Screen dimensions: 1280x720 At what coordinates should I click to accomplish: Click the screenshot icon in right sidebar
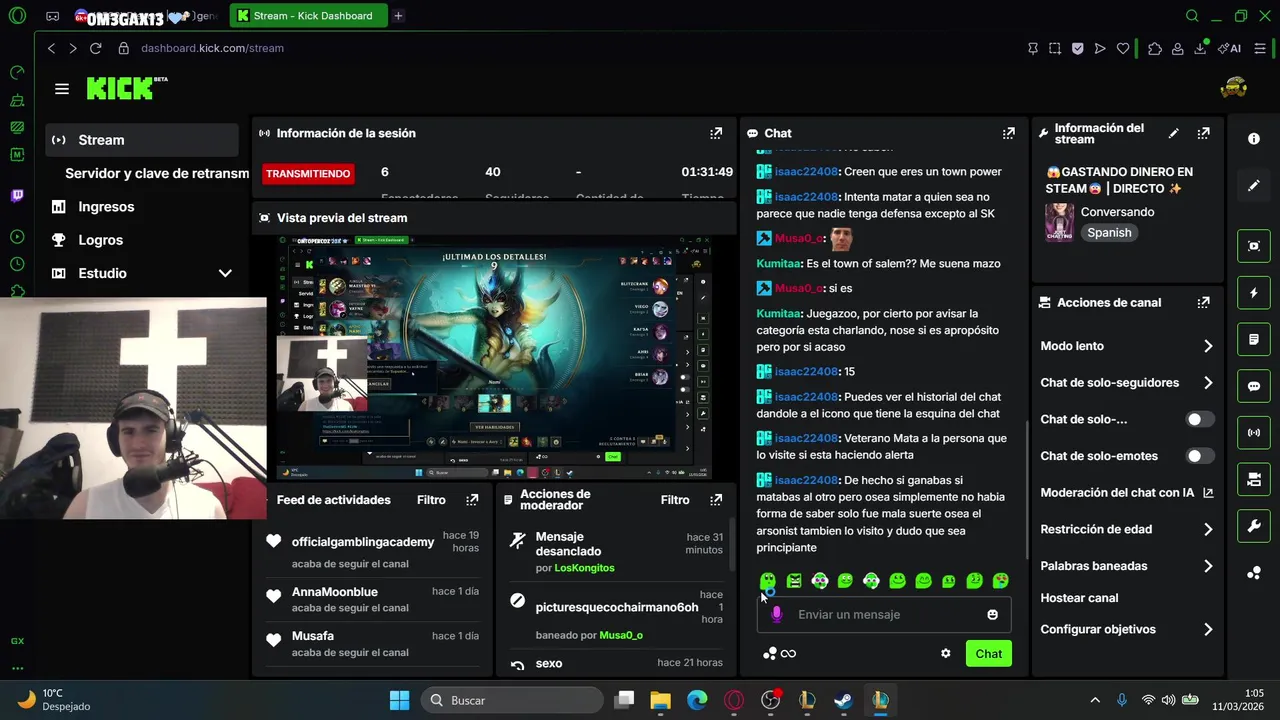coord(1254,246)
